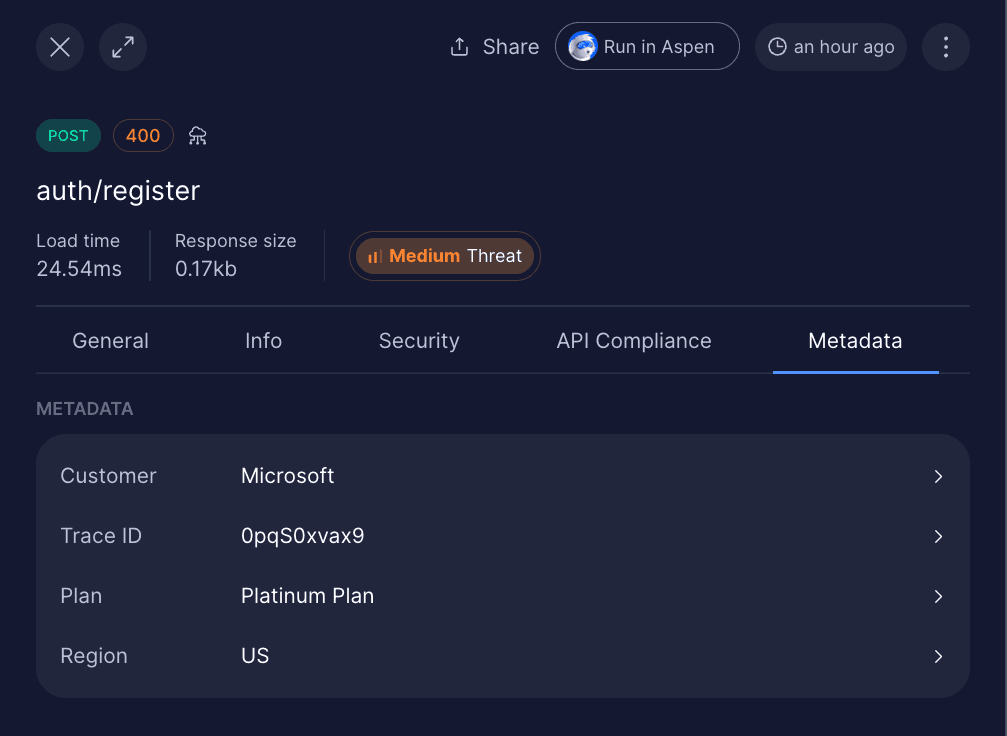1007x736 pixels.
Task: Open the API Compliance tab
Action: tap(634, 340)
